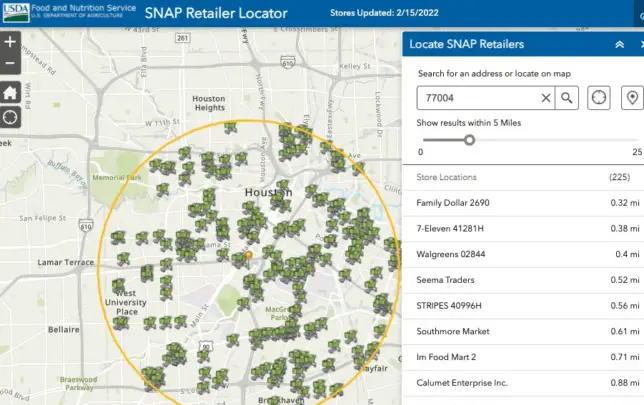Select Im Food Mart 2 store
Screen dimensions: 644x405
[523, 357]
